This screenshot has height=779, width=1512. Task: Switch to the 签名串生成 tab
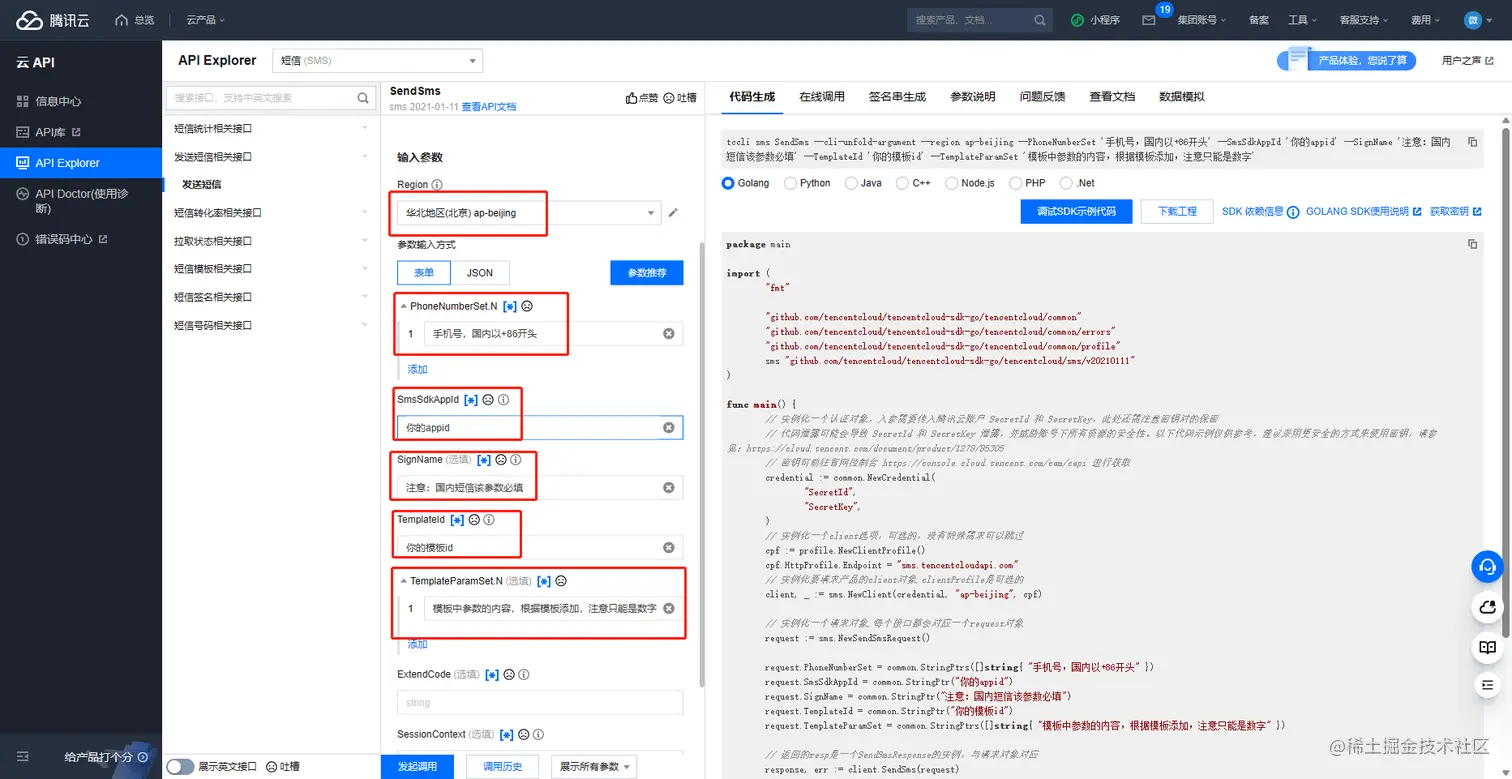(x=897, y=97)
